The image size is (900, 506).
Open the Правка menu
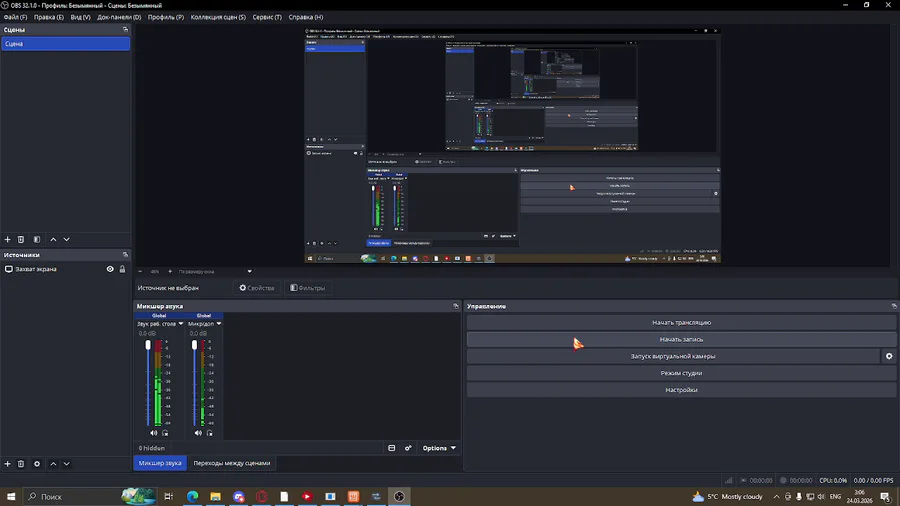49,17
